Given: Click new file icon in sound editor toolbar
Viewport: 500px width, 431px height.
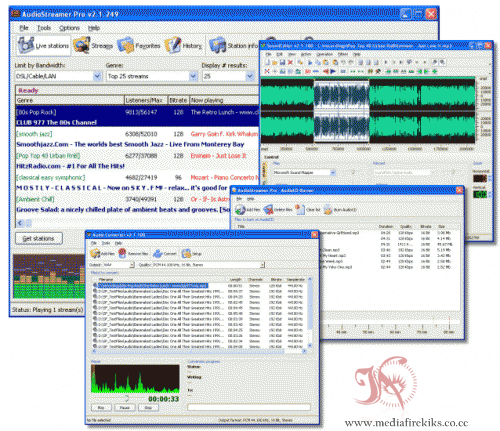Looking at the screenshot, I should (267, 62).
